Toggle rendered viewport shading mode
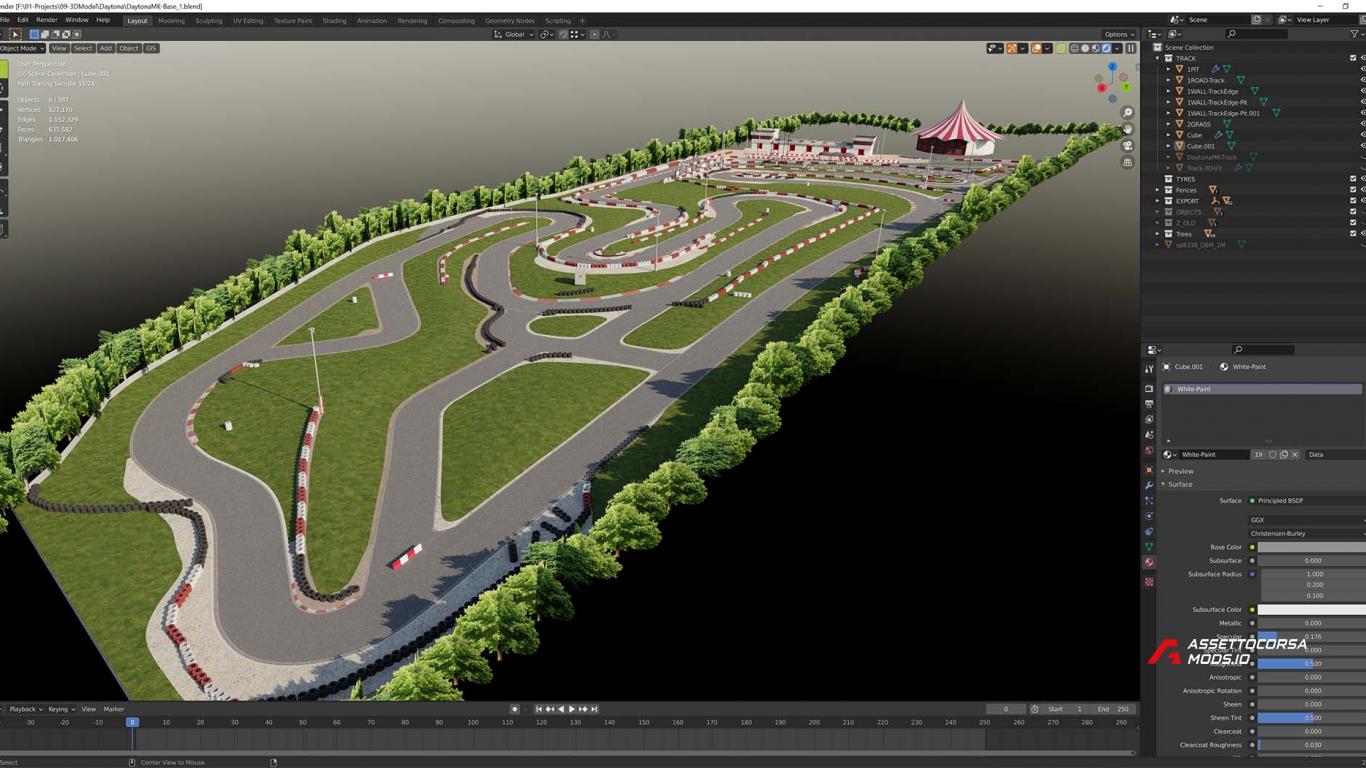1366x768 pixels. click(1106, 48)
